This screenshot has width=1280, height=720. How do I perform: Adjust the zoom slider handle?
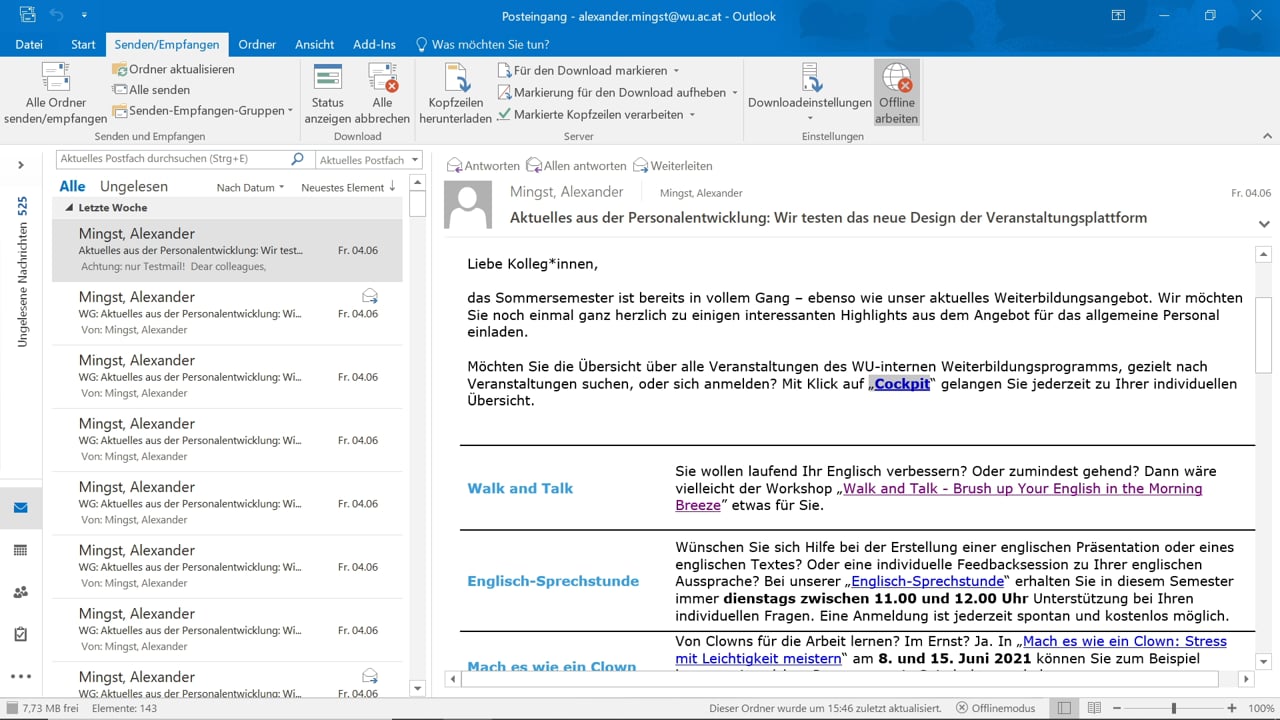click(x=1174, y=708)
